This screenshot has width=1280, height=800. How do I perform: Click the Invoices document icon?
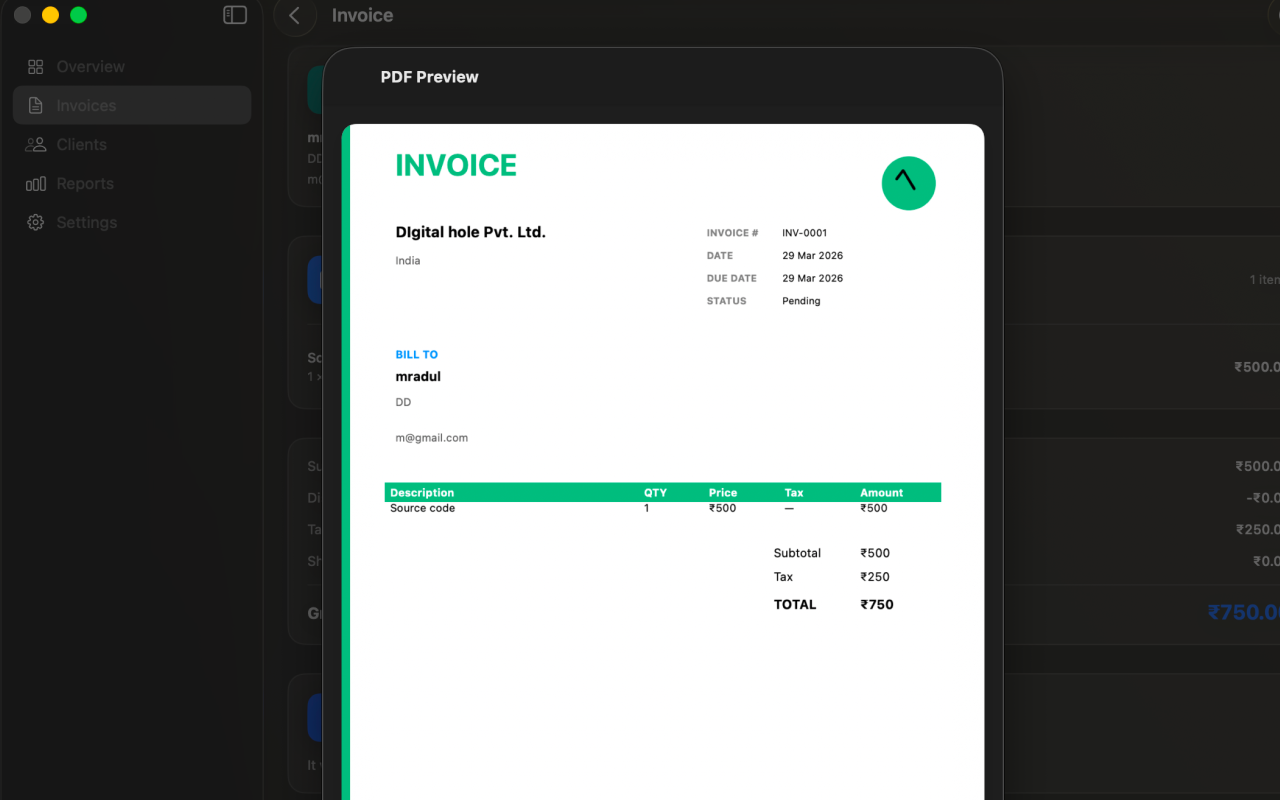[x=36, y=106]
